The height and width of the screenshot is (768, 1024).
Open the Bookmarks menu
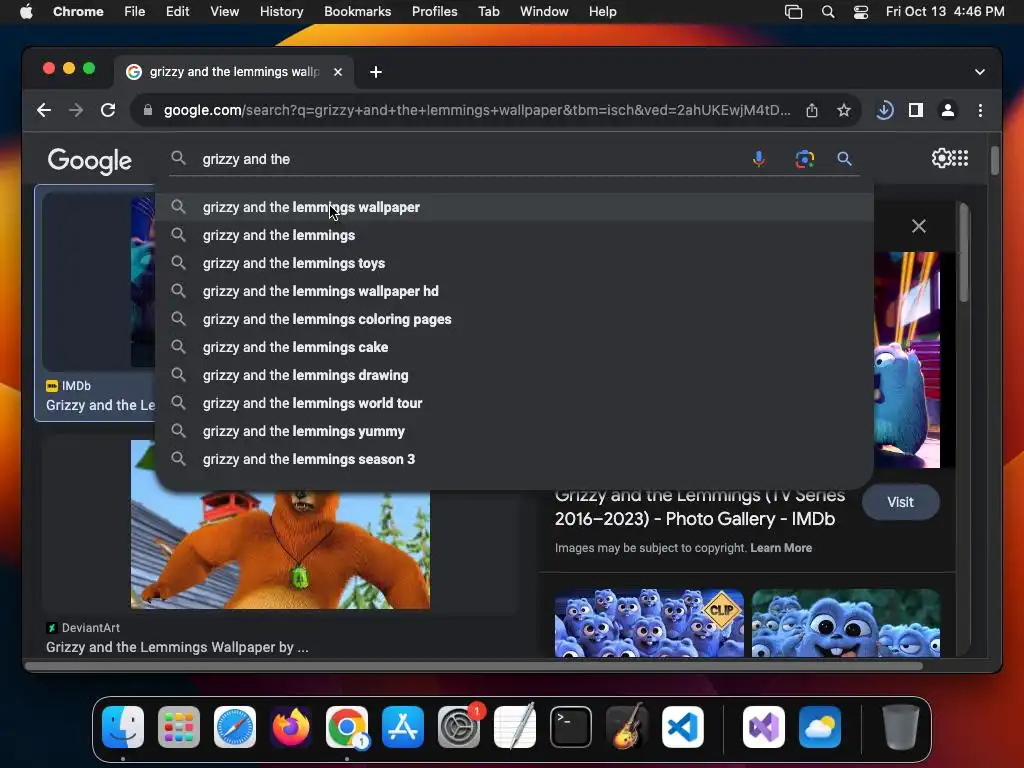(357, 12)
